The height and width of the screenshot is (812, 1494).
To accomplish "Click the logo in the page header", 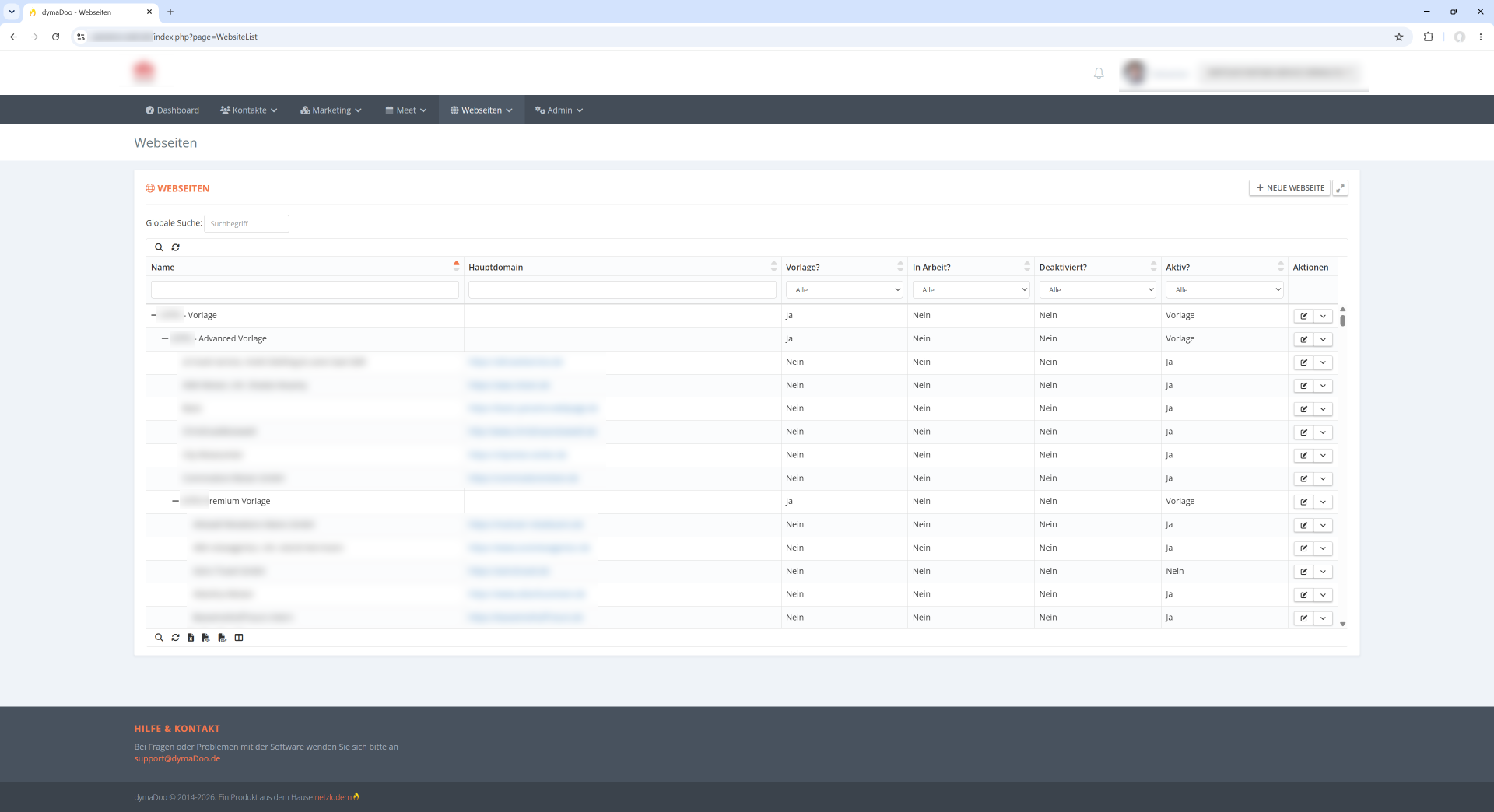I will coord(144,72).
